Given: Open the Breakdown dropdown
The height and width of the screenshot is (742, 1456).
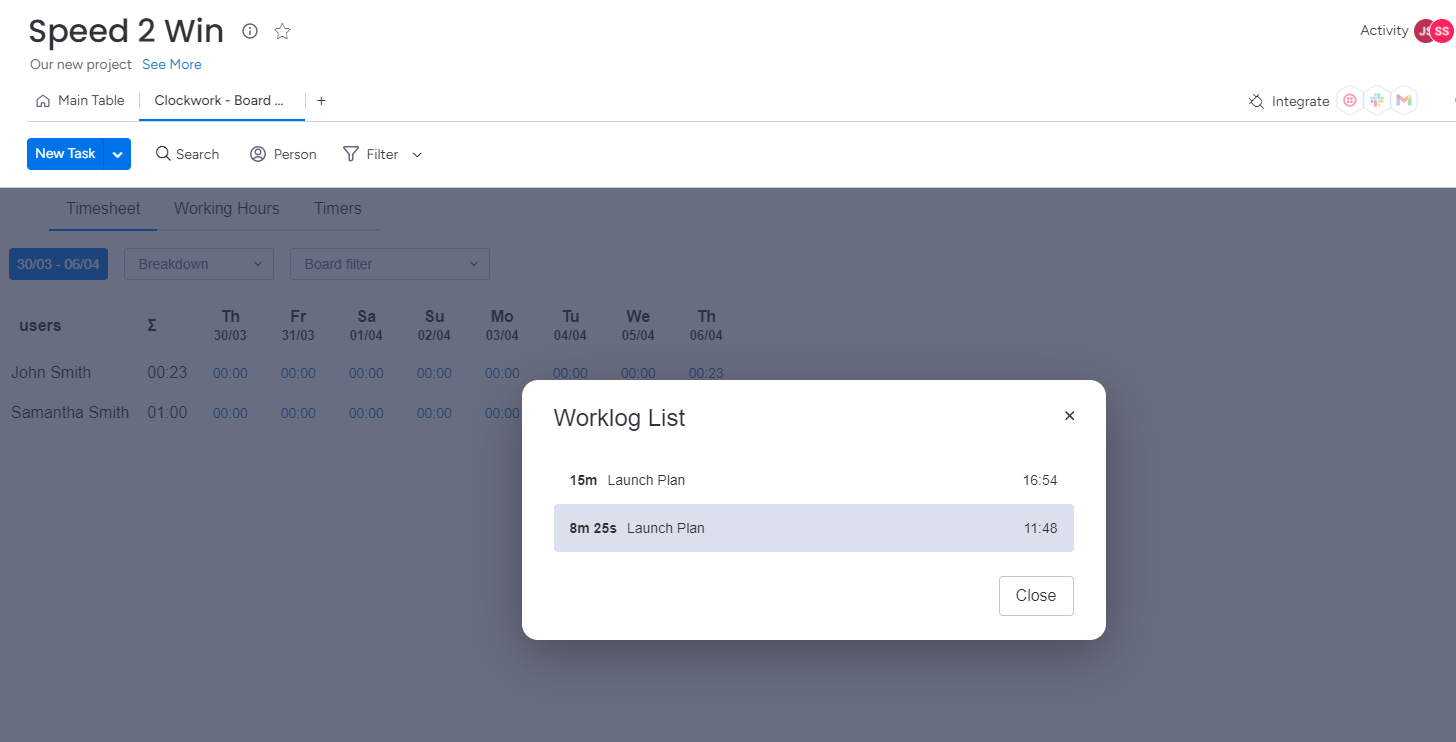Looking at the screenshot, I should pyautogui.click(x=199, y=264).
